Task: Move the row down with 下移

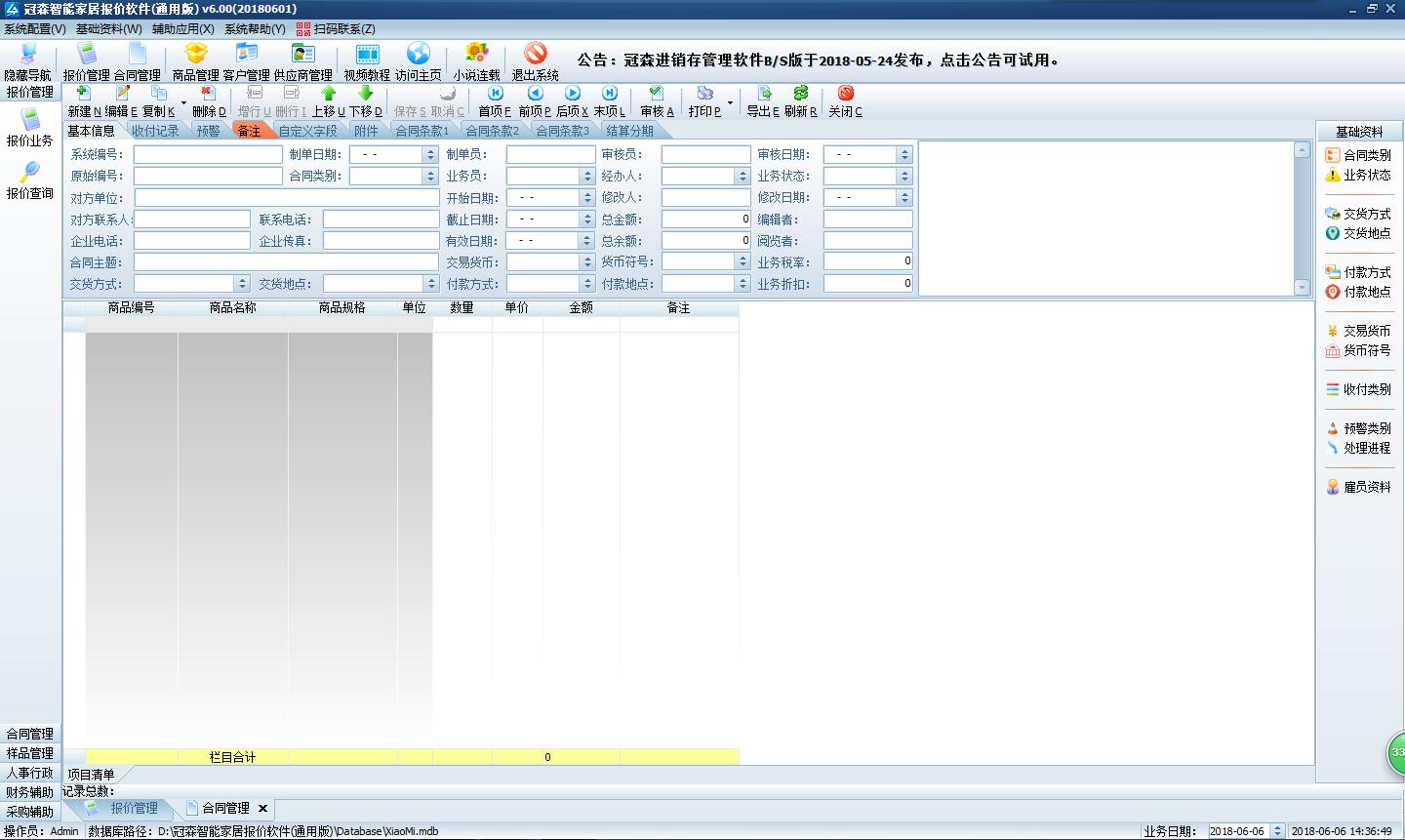Action: pos(365,101)
